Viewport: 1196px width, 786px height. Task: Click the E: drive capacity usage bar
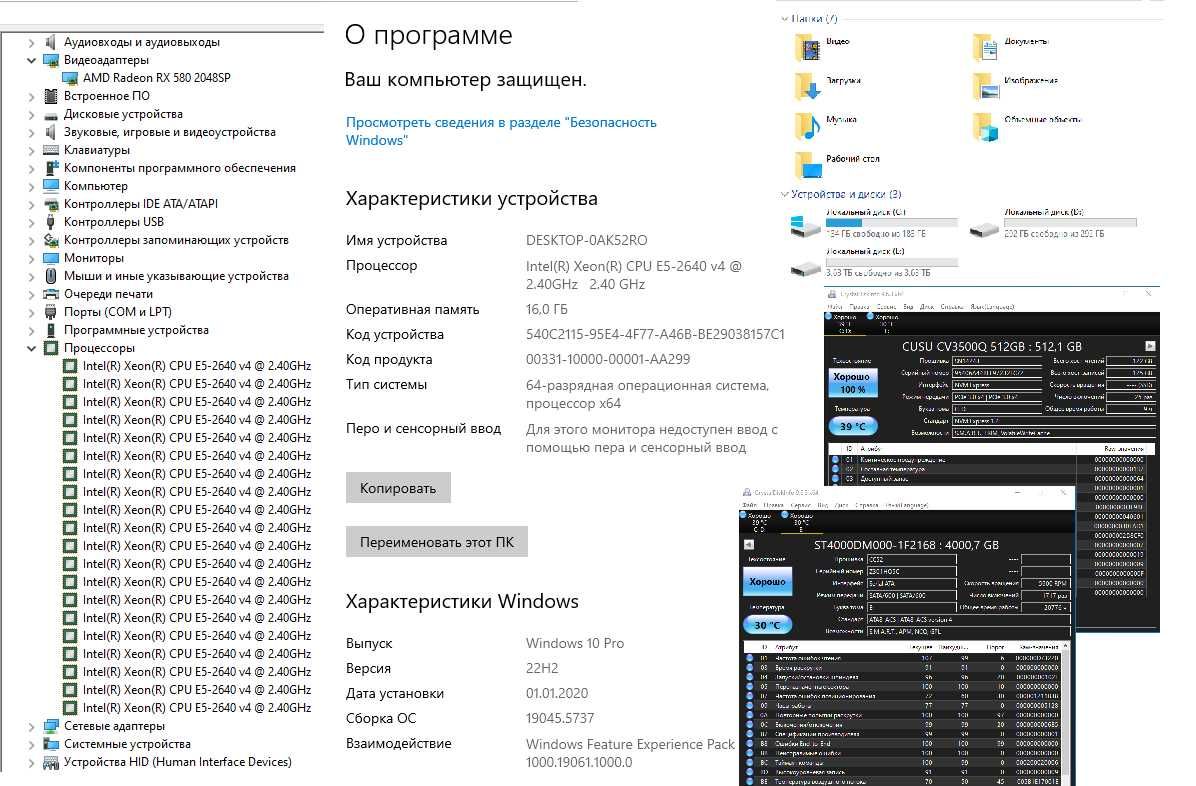[892, 262]
